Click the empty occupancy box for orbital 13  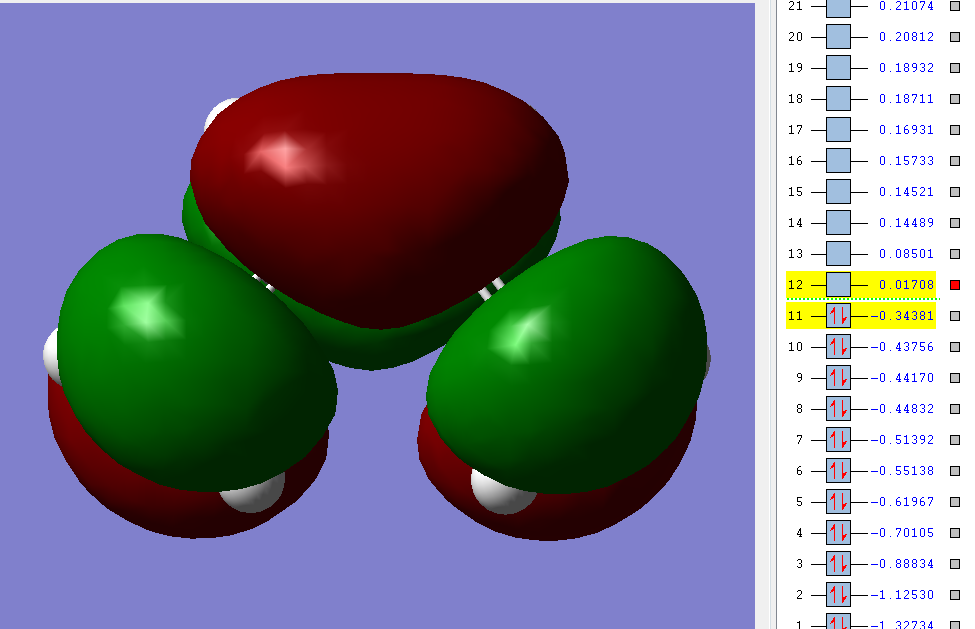(838, 254)
